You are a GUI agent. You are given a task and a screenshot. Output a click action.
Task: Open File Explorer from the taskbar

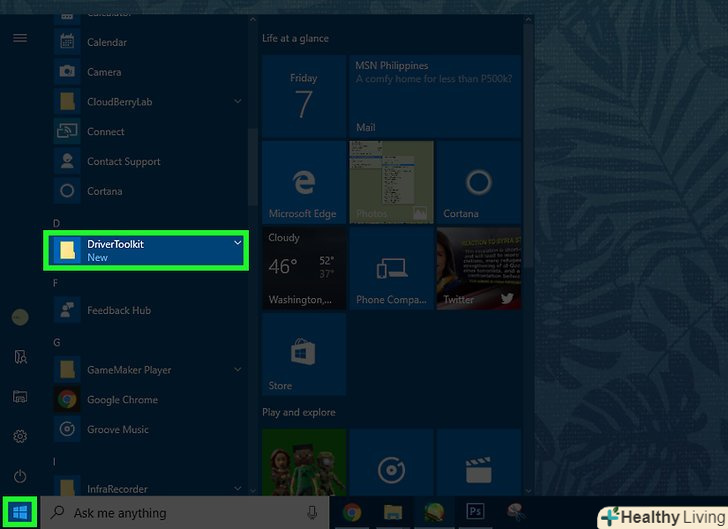tap(393, 513)
